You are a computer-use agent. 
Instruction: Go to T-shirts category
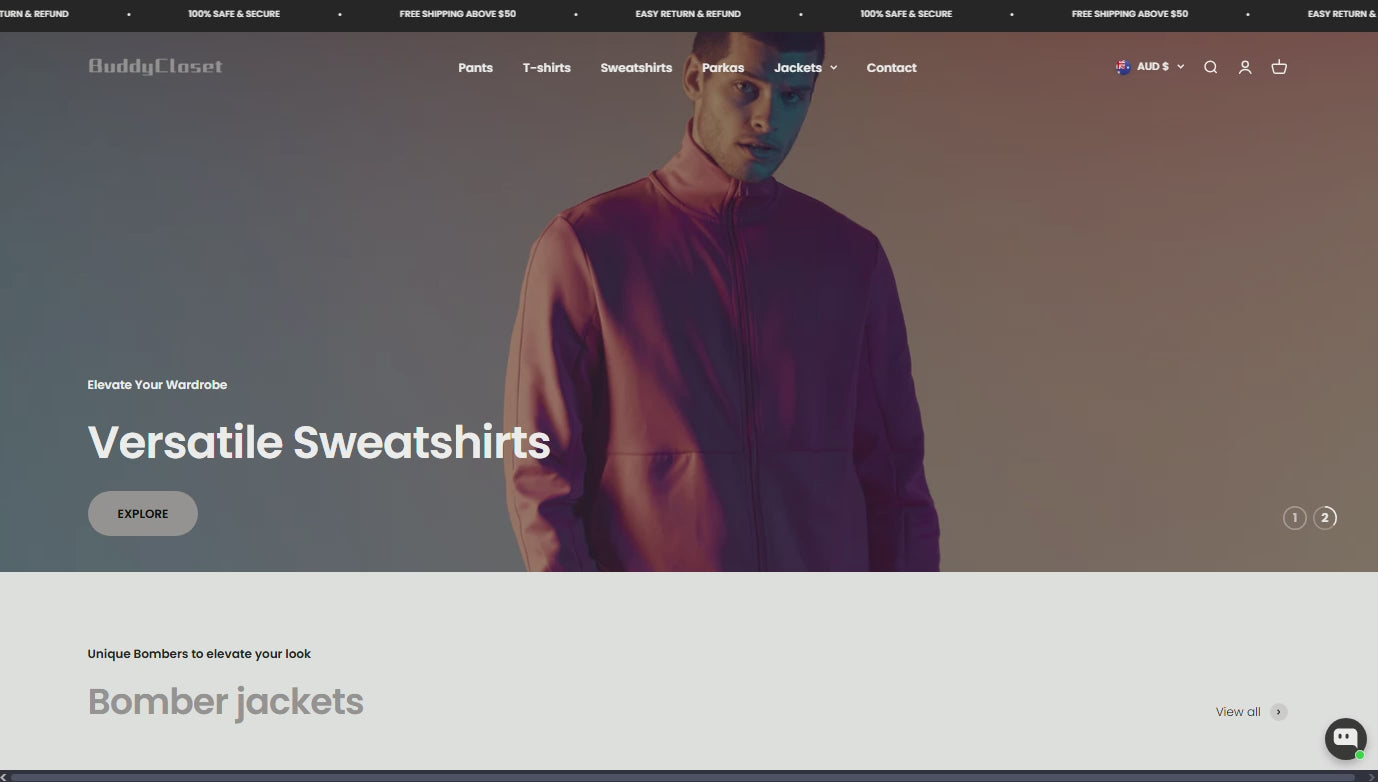point(546,68)
